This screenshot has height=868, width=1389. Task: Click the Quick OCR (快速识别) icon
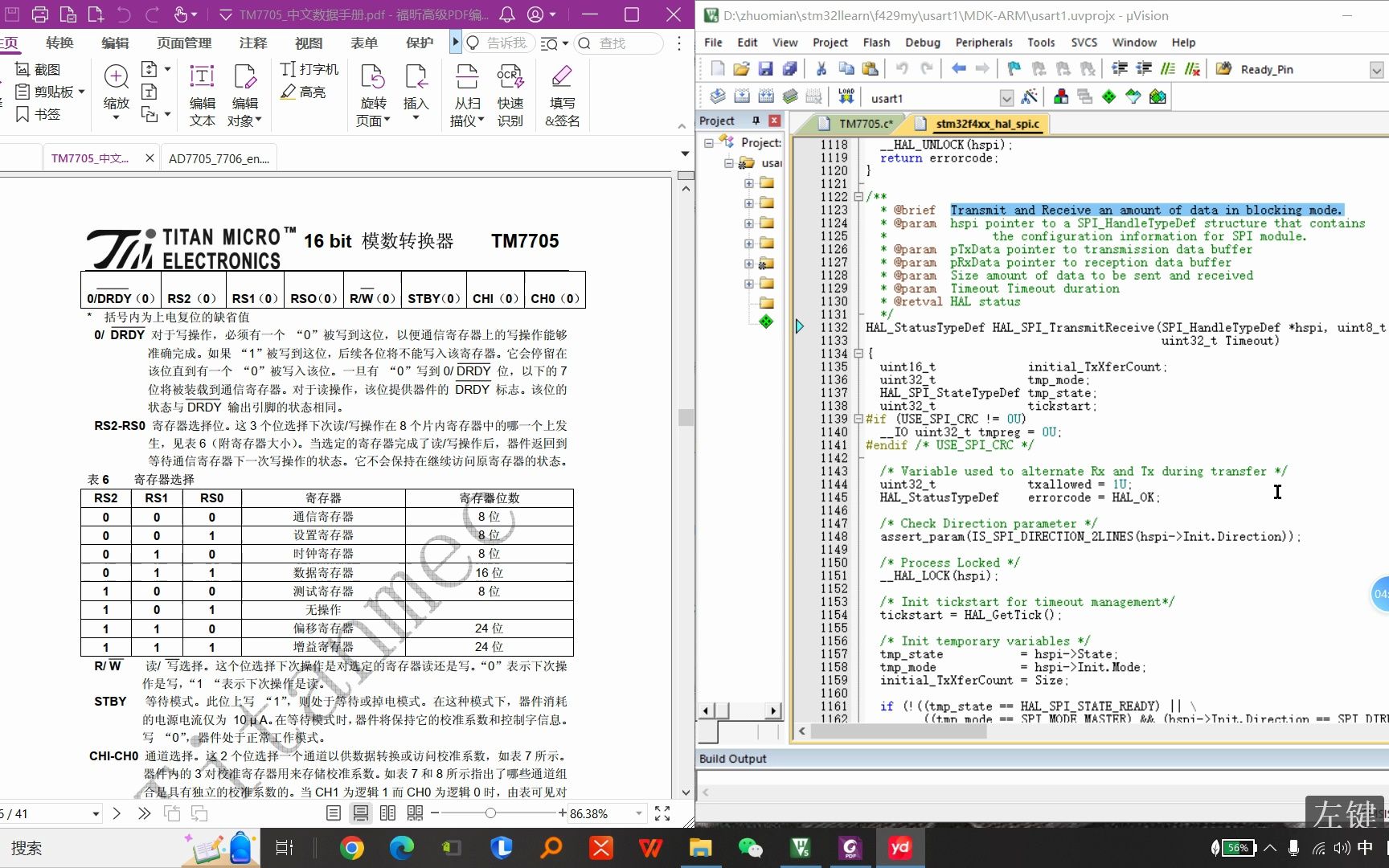[510, 96]
